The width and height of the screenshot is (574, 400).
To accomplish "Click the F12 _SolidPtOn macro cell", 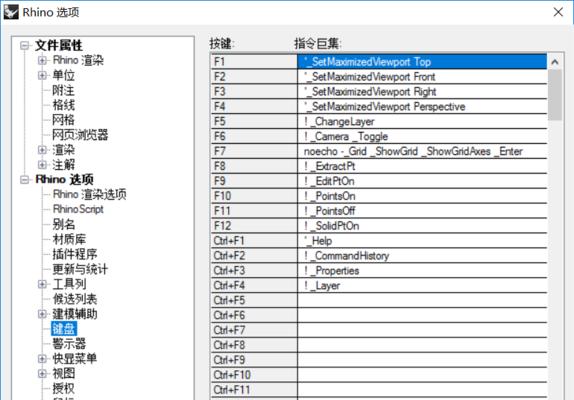I will tap(422, 226).
